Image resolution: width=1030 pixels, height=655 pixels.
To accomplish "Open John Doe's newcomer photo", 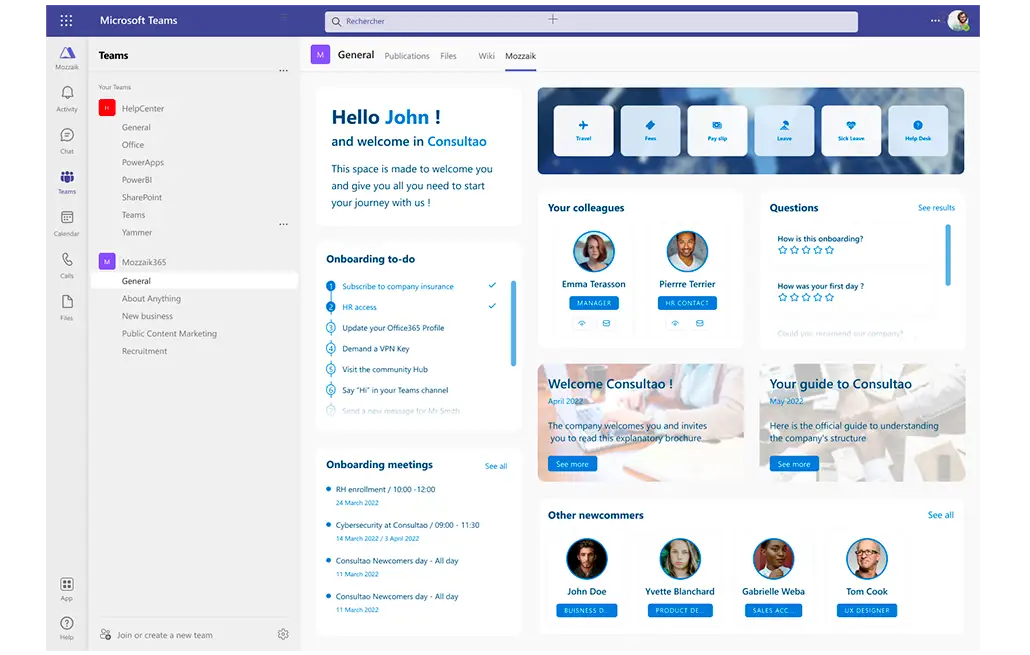I will [x=587, y=559].
